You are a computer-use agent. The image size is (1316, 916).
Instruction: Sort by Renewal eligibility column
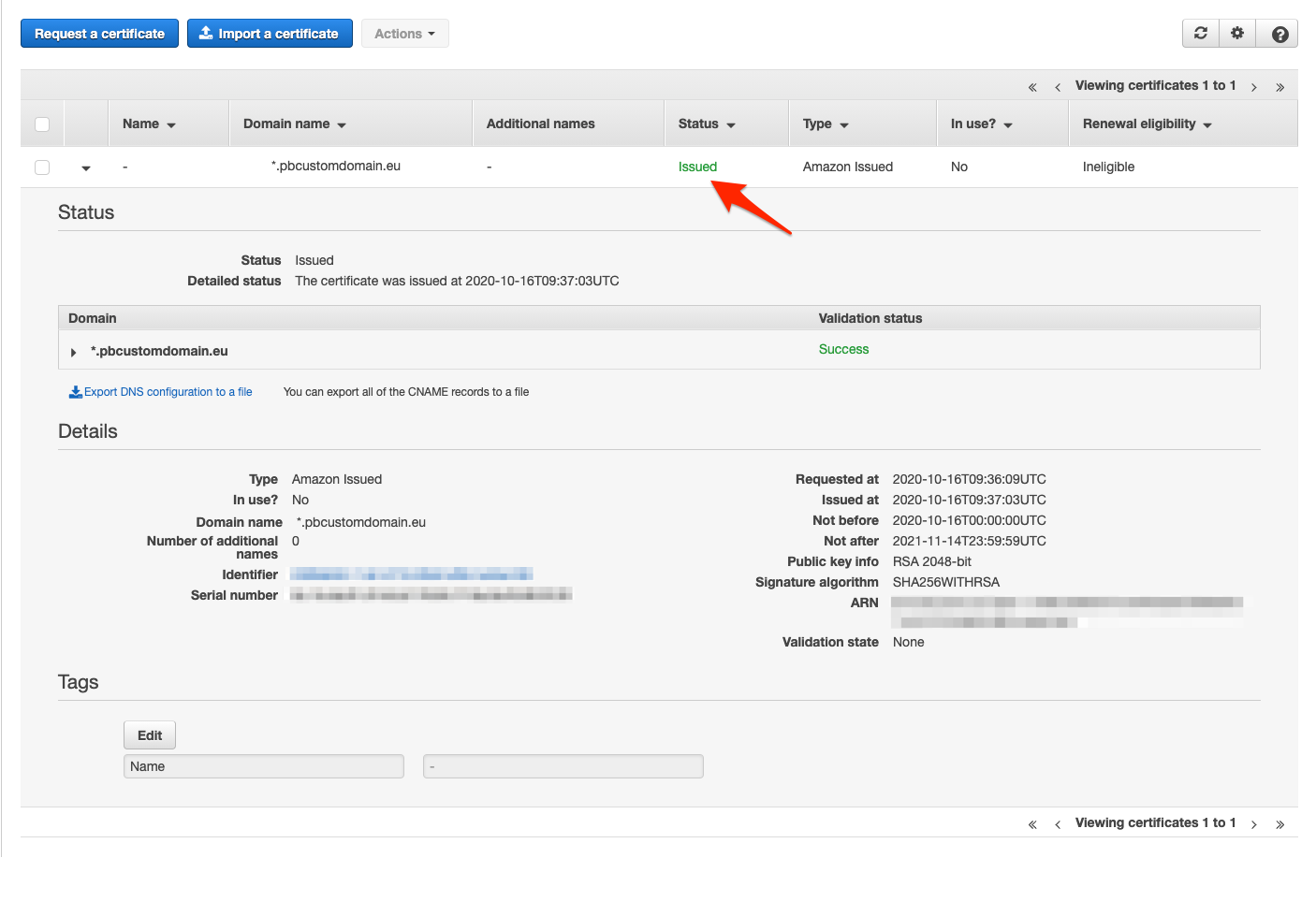coord(1147,124)
